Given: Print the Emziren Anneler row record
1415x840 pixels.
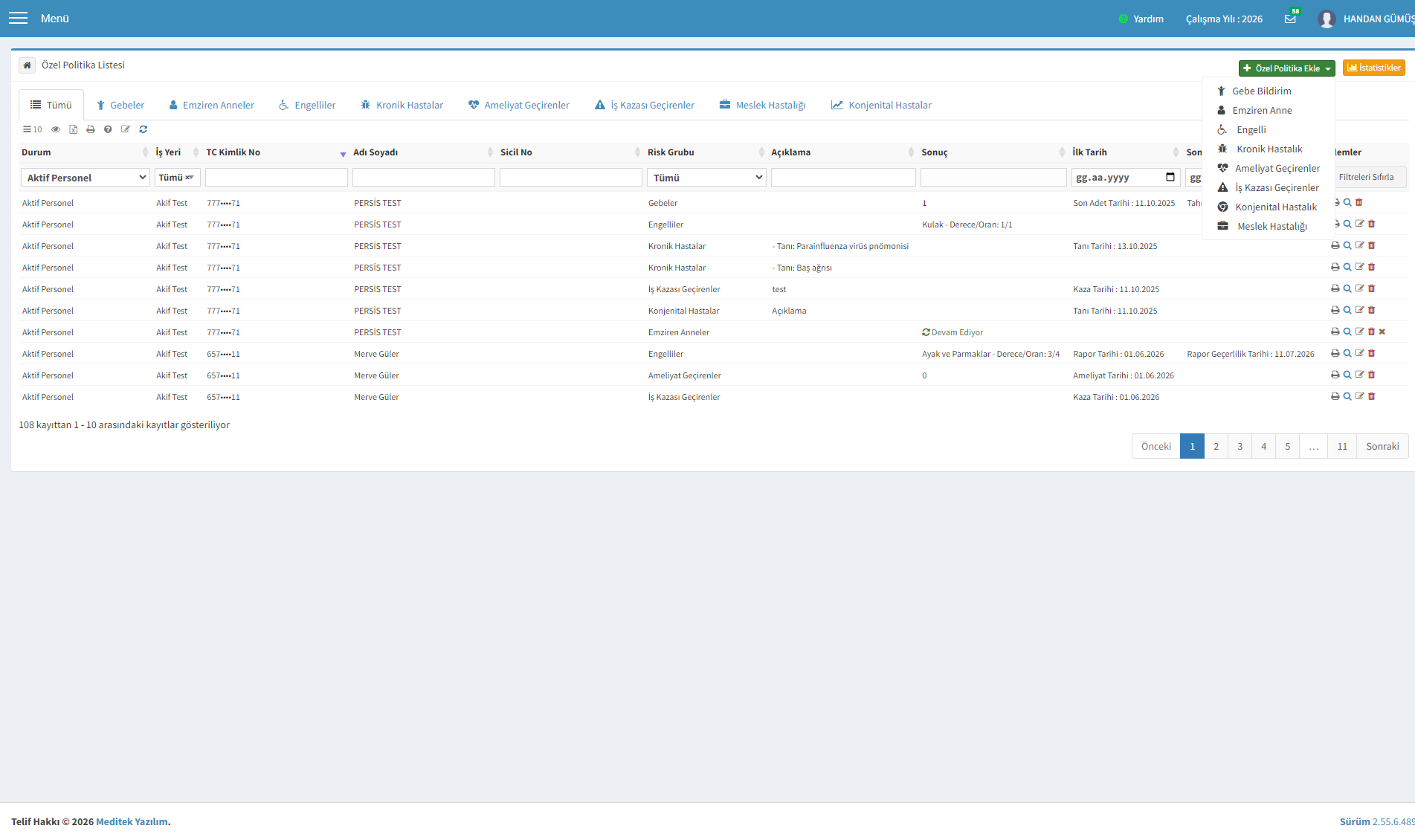Looking at the screenshot, I should [1335, 332].
